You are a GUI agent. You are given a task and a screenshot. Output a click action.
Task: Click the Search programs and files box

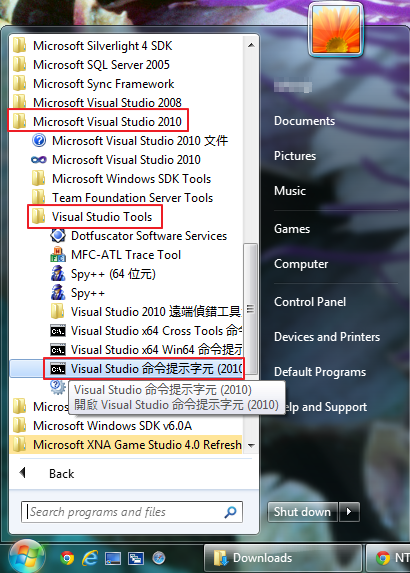pyautogui.click(x=132, y=512)
